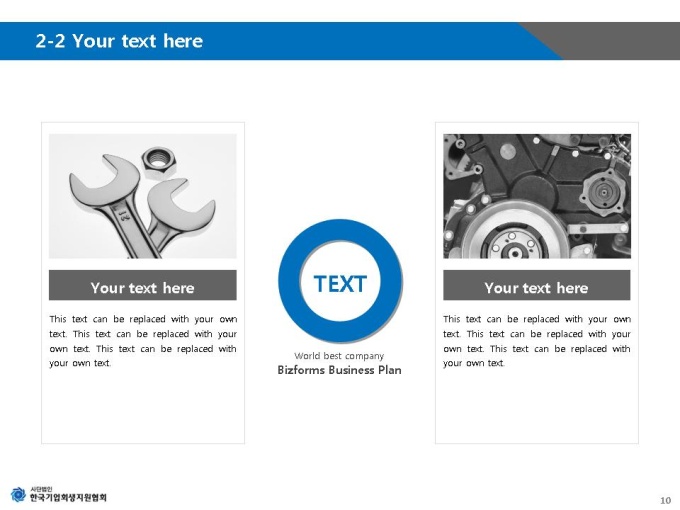The image size is (680, 510).
Task: Click the blue ring TEXT circle
Action: coord(340,281)
